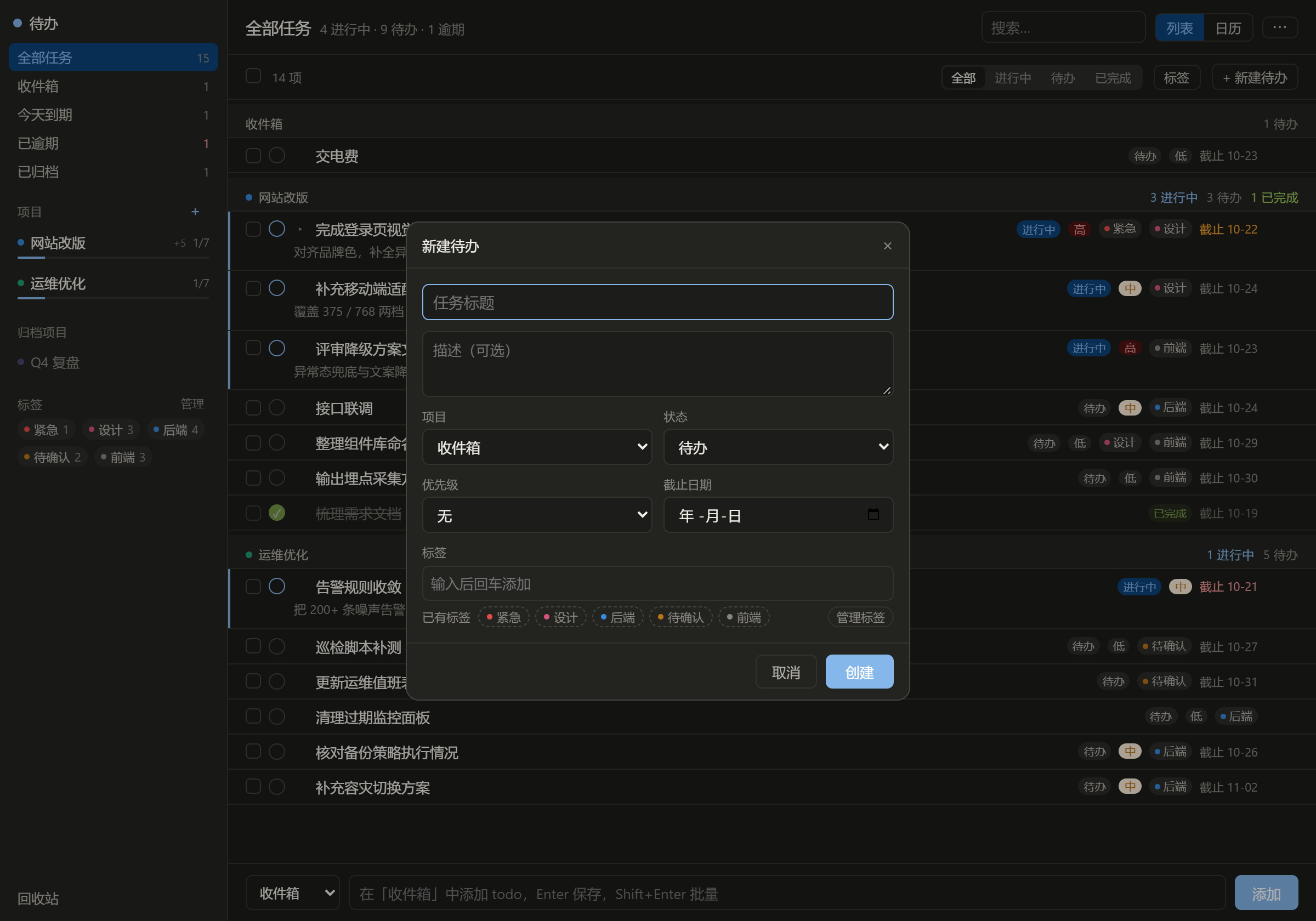Click status circle of 核对备份策略执行情况
The width and height of the screenshot is (1316, 921).
(x=277, y=752)
